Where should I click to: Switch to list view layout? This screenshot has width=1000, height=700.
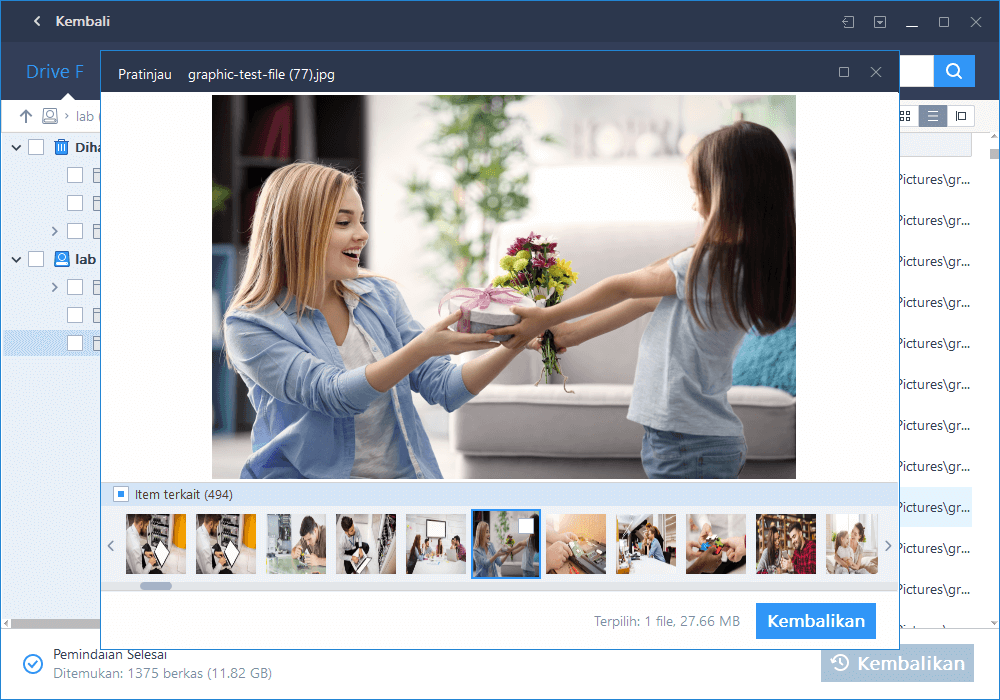click(933, 116)
